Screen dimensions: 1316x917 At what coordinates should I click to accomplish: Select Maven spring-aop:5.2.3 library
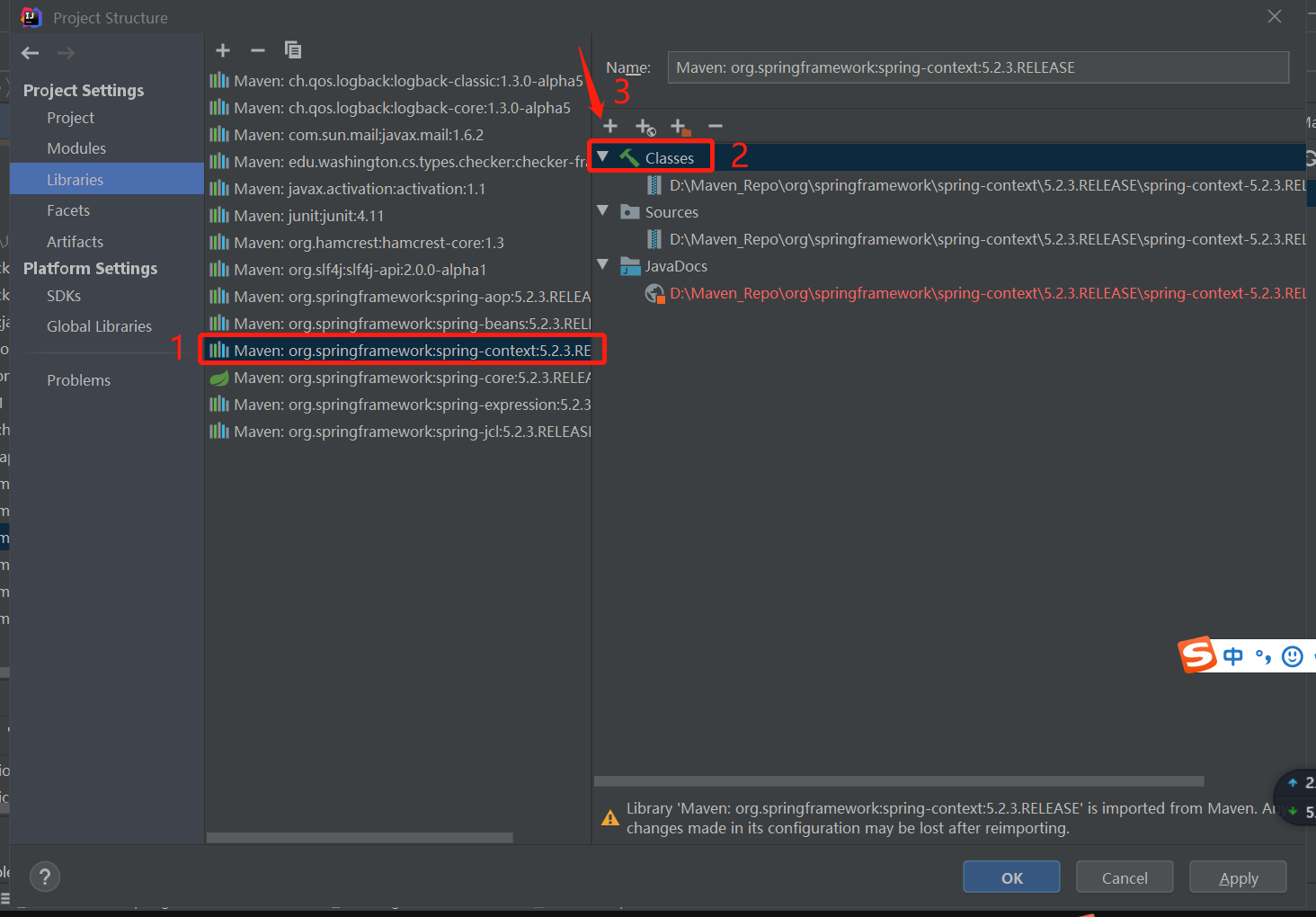pyautogui.click(x=397, y=297)
